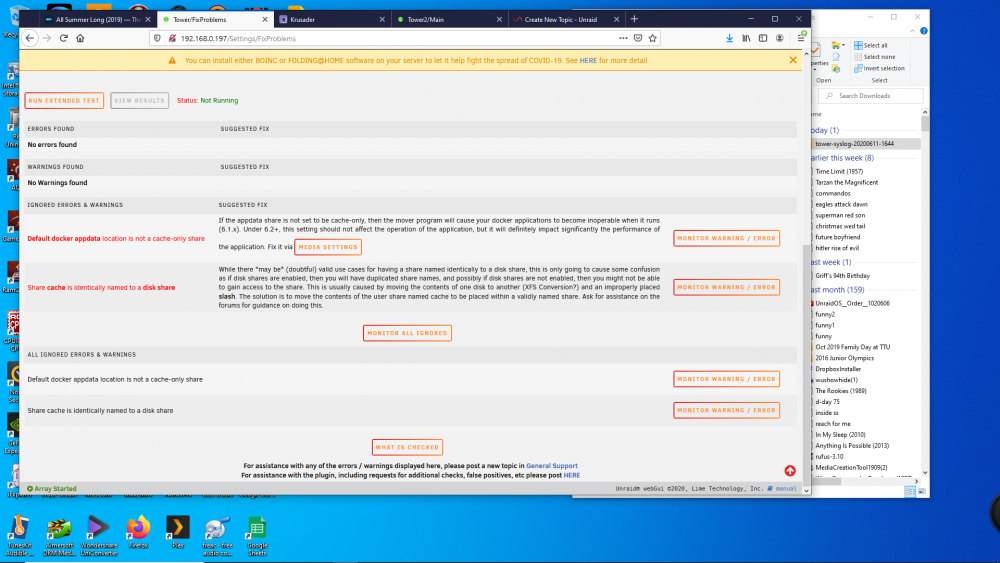Click the browser page scroll-down arrow

[x=806, y=490]
